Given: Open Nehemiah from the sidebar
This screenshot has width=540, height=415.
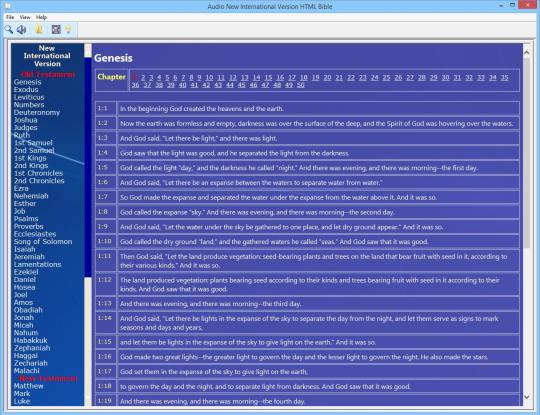Looking at the screenshot, I should pos(31,196).
